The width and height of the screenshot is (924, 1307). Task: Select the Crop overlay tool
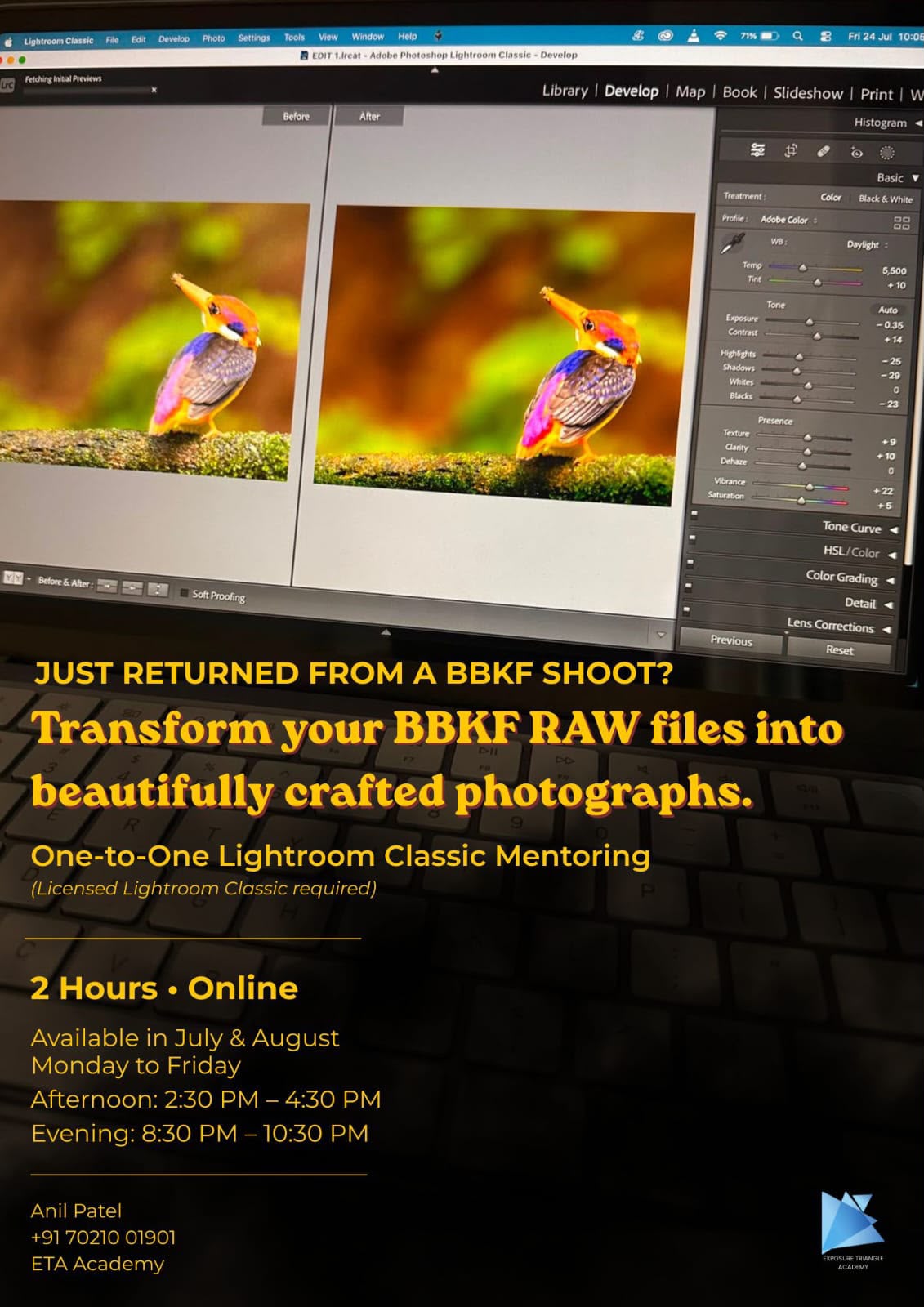[791, 150]
